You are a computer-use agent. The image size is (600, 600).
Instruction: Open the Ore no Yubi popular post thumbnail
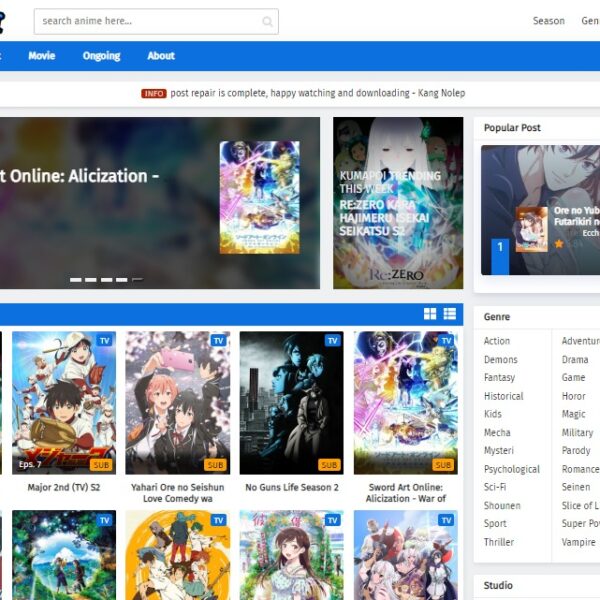(532, 229)
